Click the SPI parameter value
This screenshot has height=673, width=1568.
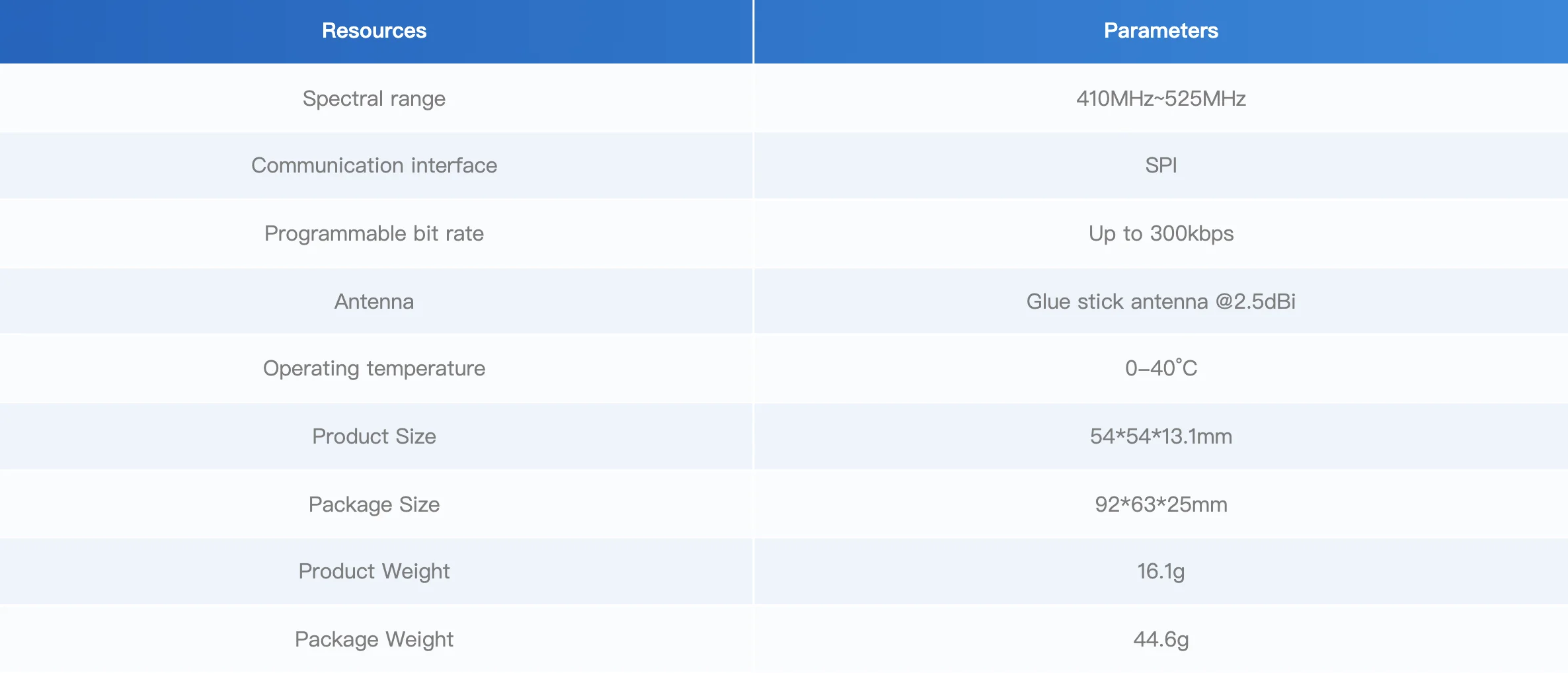(x=1161, y=165)
